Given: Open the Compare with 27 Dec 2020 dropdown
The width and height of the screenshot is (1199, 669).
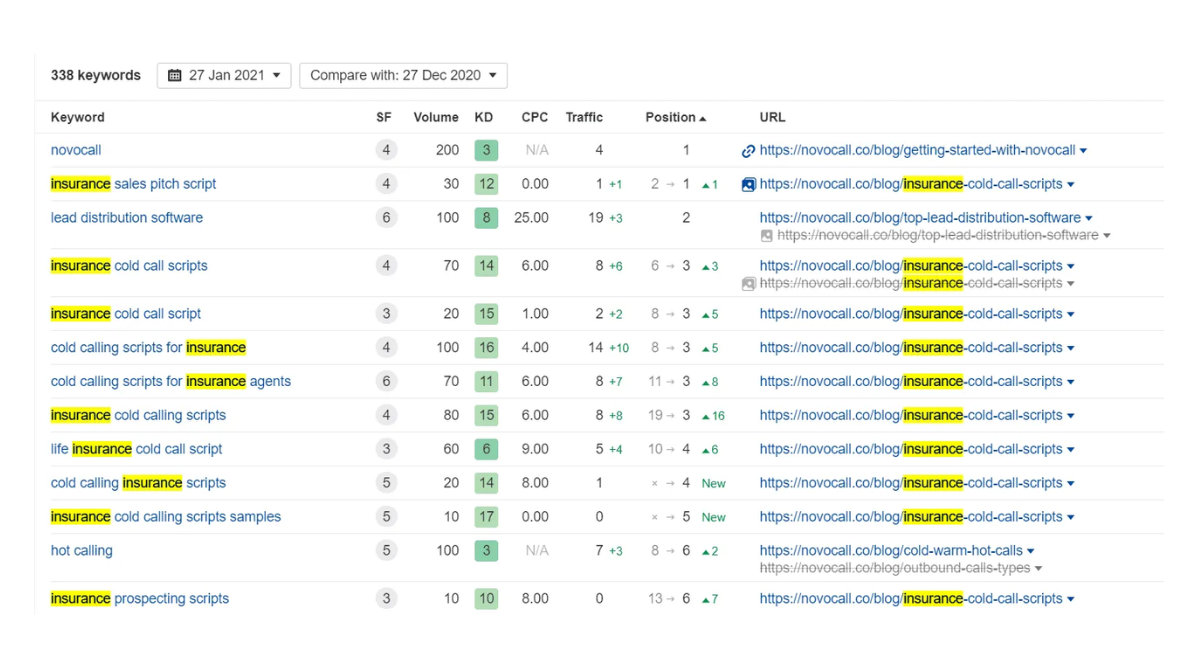Looking at the screenshot, I should 403,75.
